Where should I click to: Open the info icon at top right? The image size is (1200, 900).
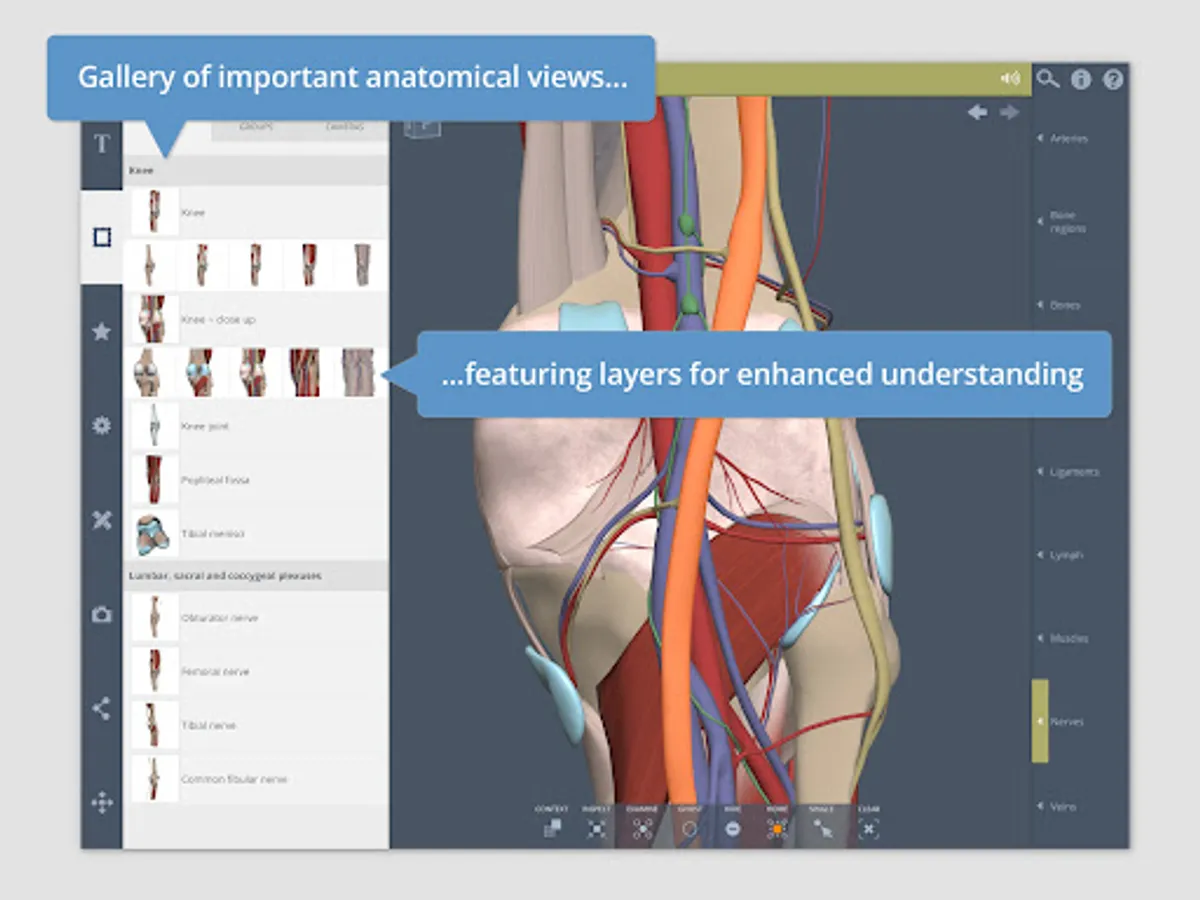click(x=1081, y=80)
